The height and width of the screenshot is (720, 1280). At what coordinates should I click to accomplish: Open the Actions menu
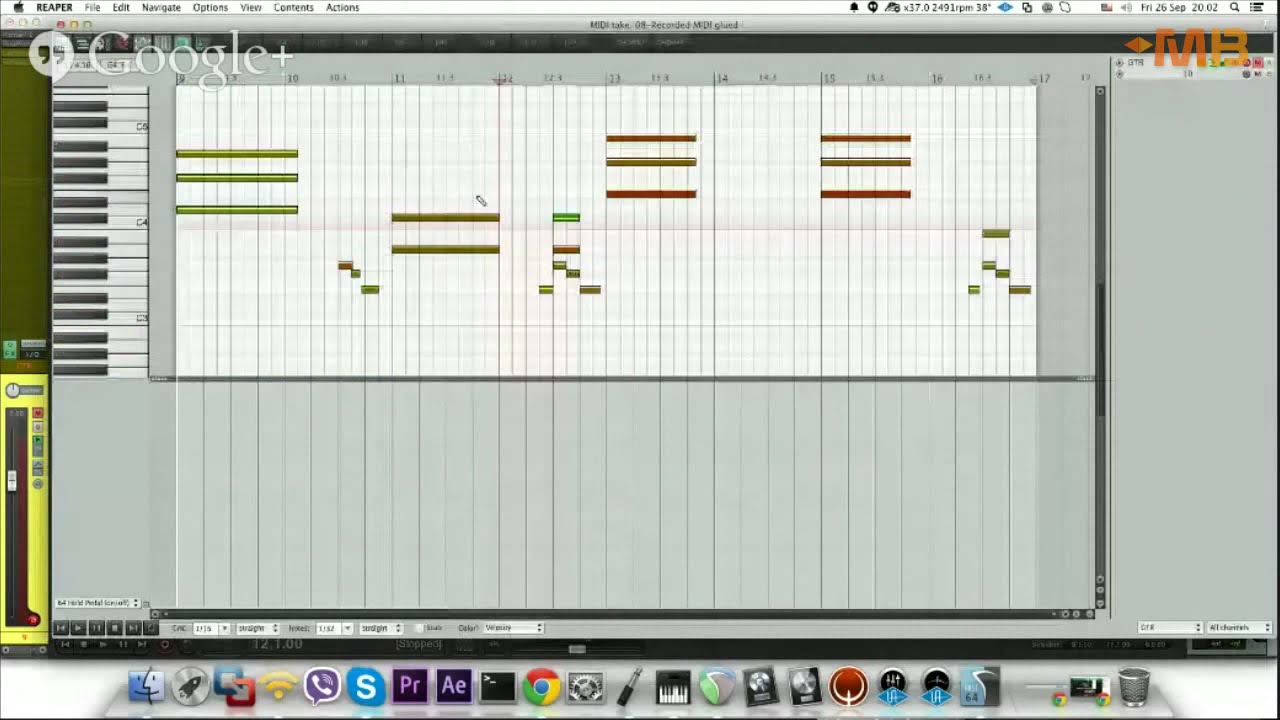[342, 7]
